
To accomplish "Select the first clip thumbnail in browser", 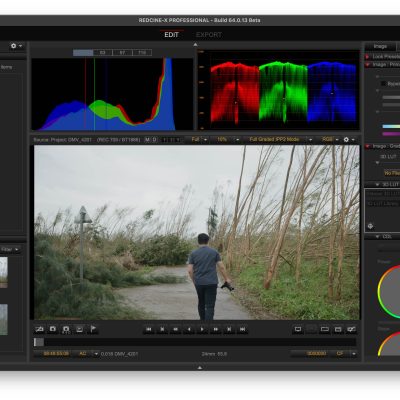I will pyautogui.click(x=4, y=272).
